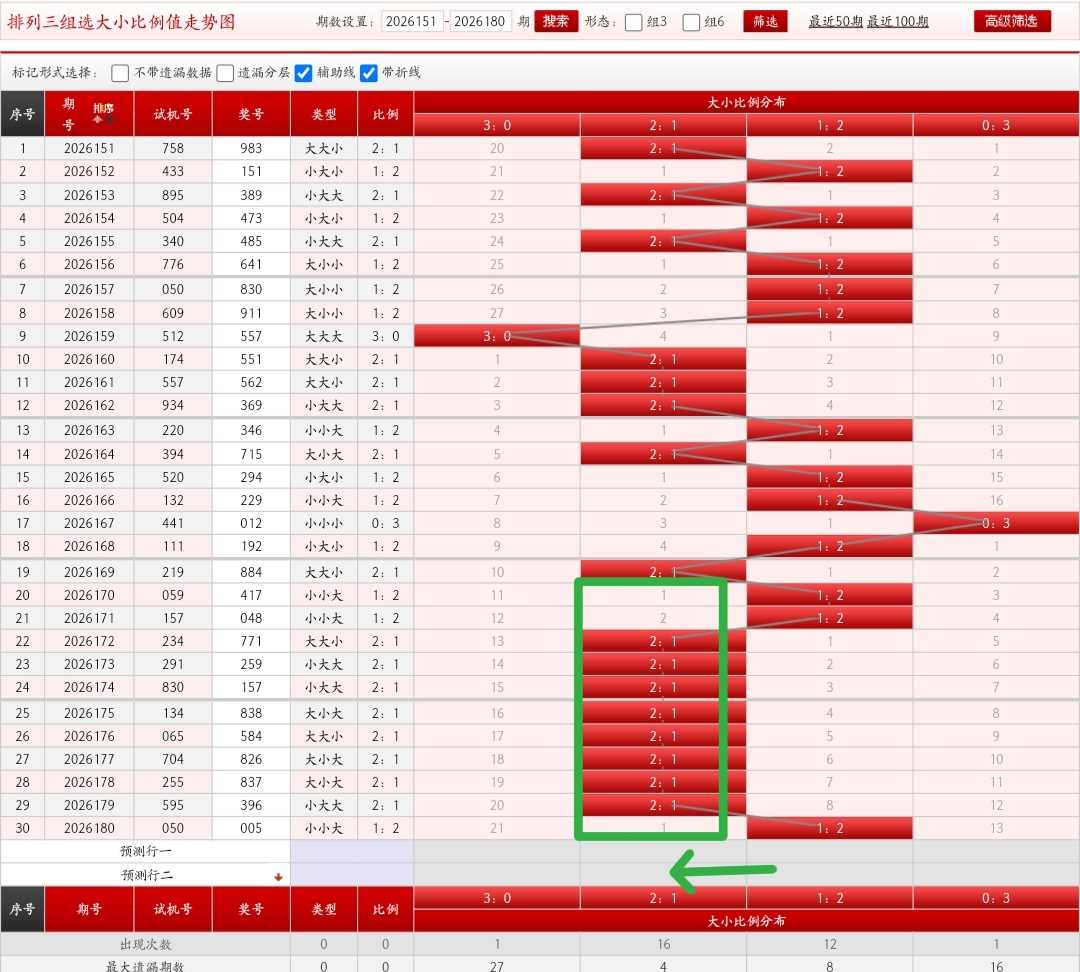Image resolution: width=1080 pixels, height=972 pixels.
Task: Disable the 带折线 checkbox
Action: (369, 73)
